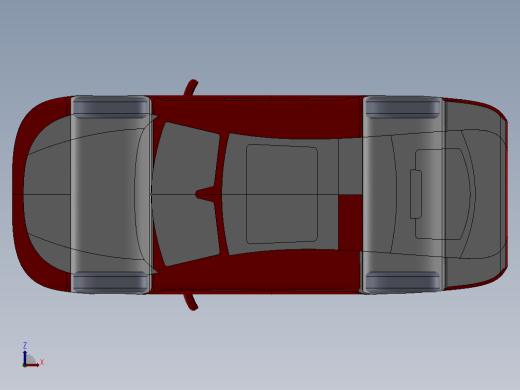Select the lower wheel on the right axle

(x=403, y=281)
